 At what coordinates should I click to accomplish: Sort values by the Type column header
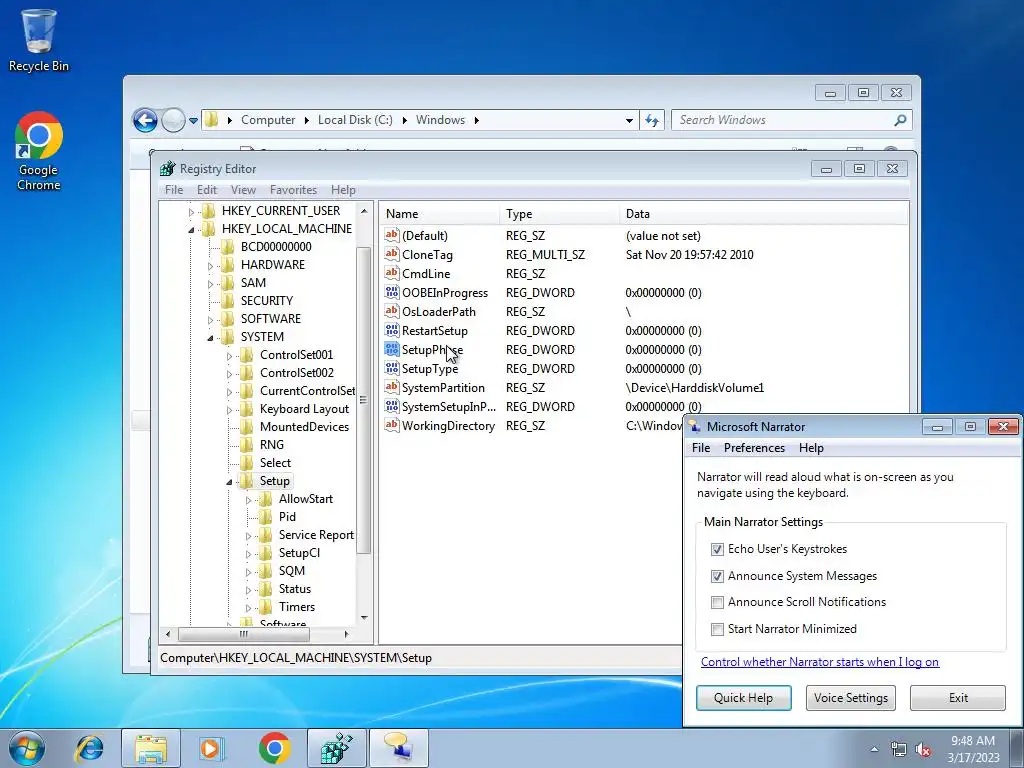coord(558,214)
